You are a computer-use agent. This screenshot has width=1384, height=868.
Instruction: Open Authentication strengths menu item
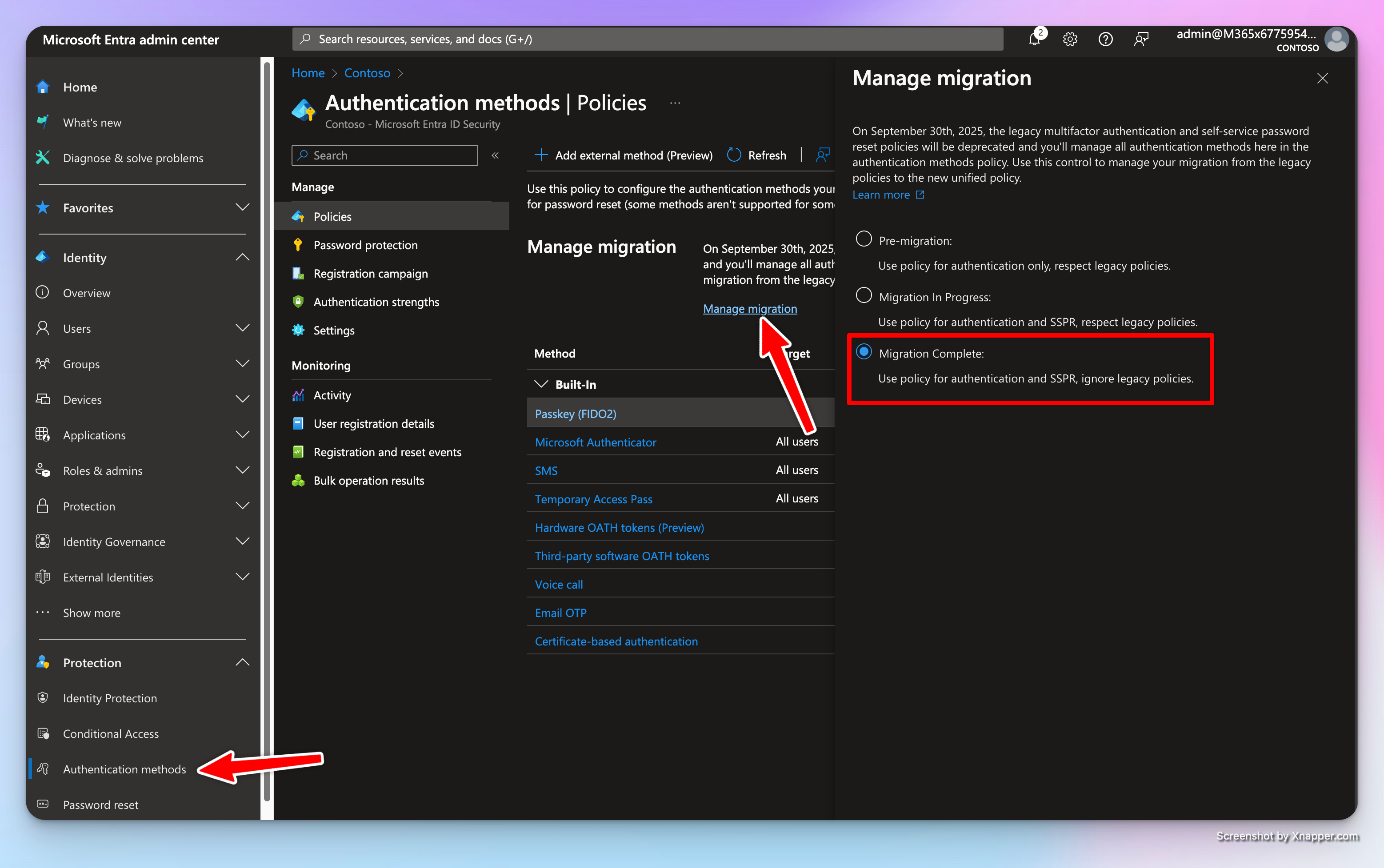pos(376,302)
